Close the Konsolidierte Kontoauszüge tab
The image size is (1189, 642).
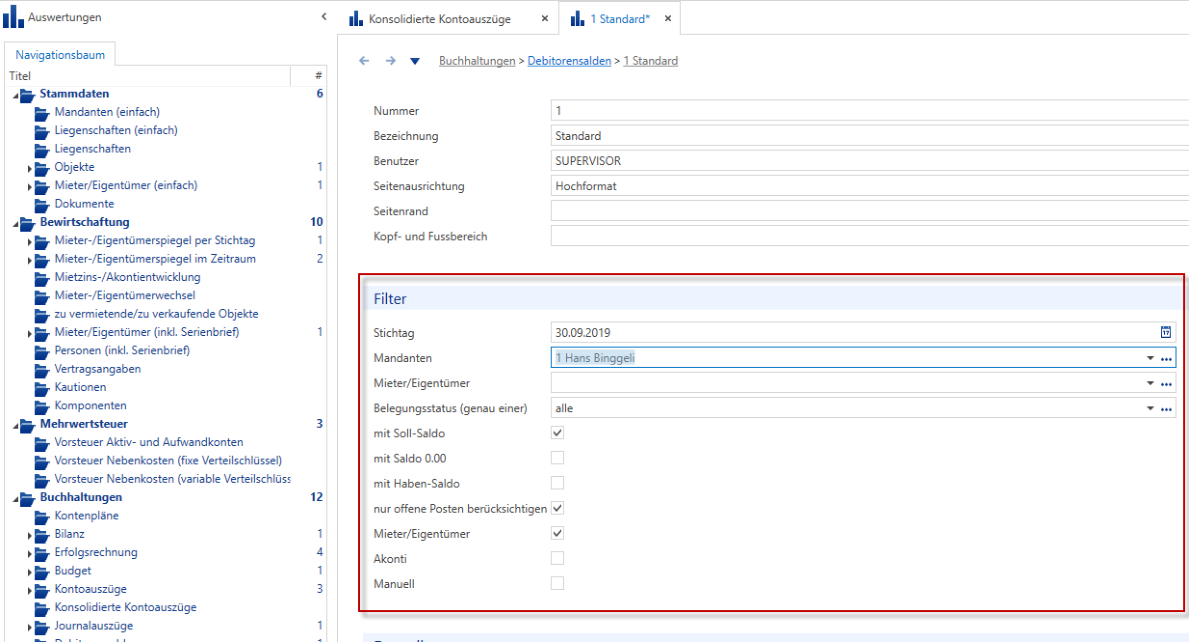pyautogui.click(x=544, y=19)
